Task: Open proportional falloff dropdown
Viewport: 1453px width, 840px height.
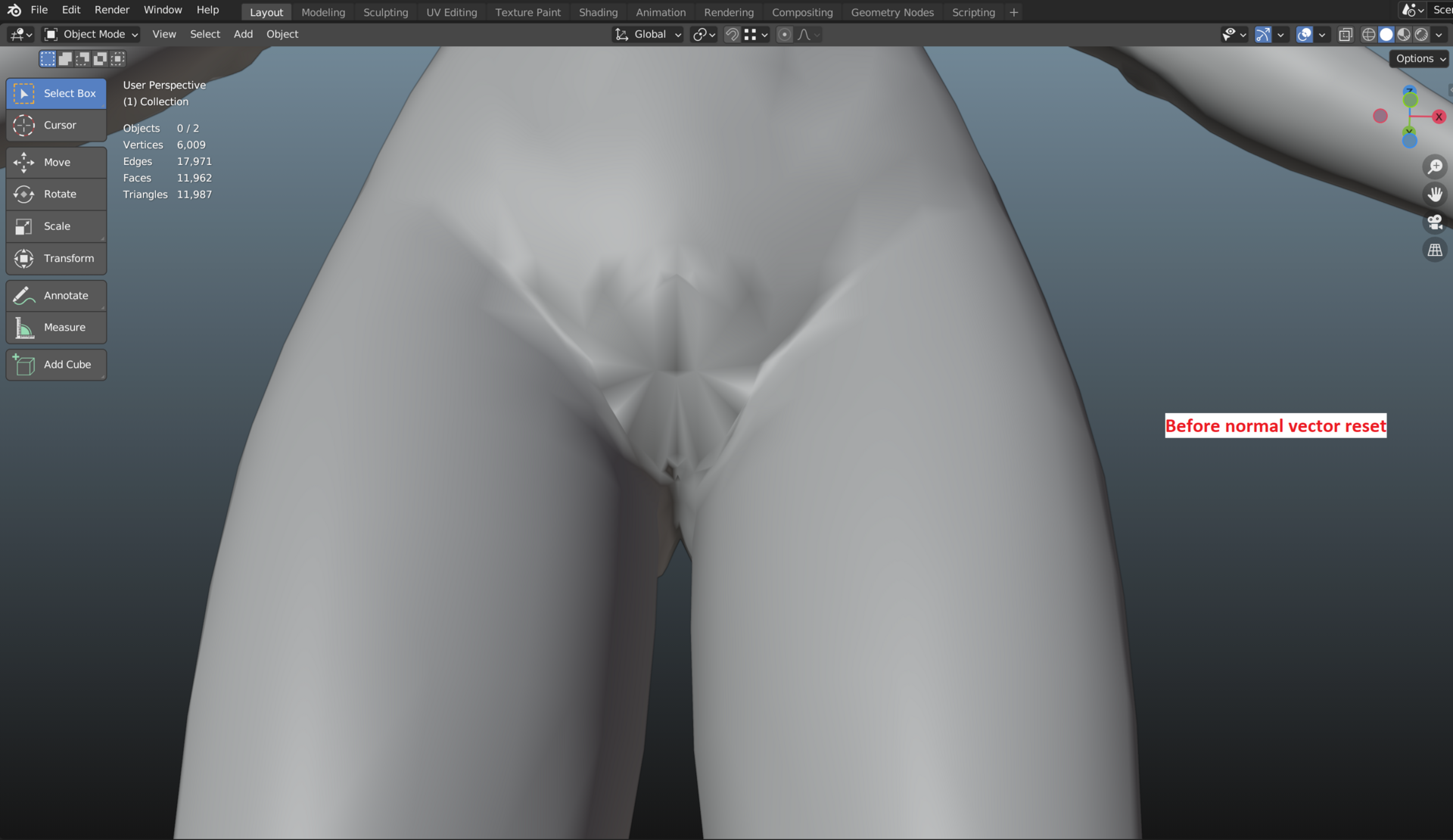Action: pyautogui.click(x=809, y=35)
